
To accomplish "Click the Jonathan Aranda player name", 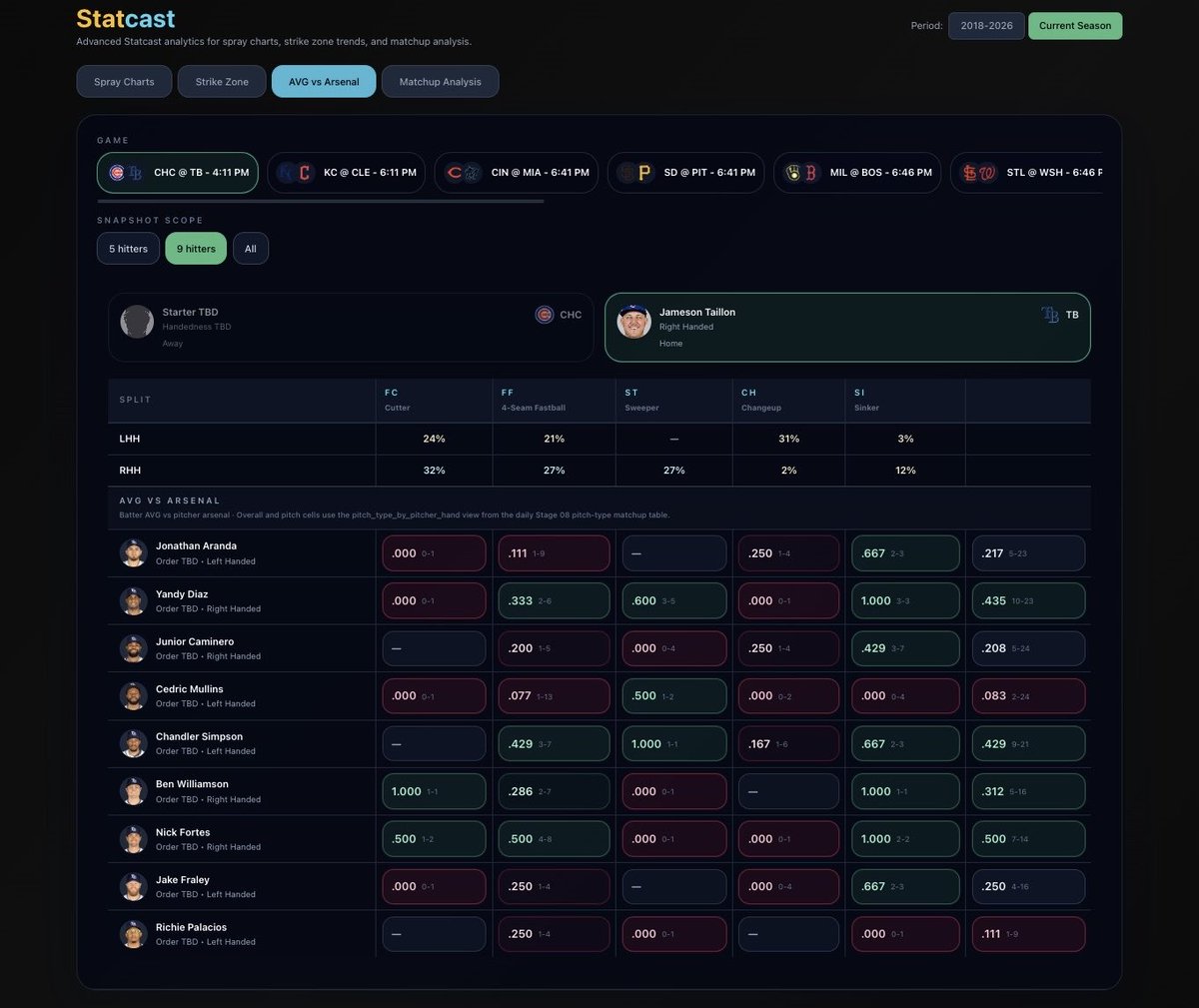I will [196, 545].
